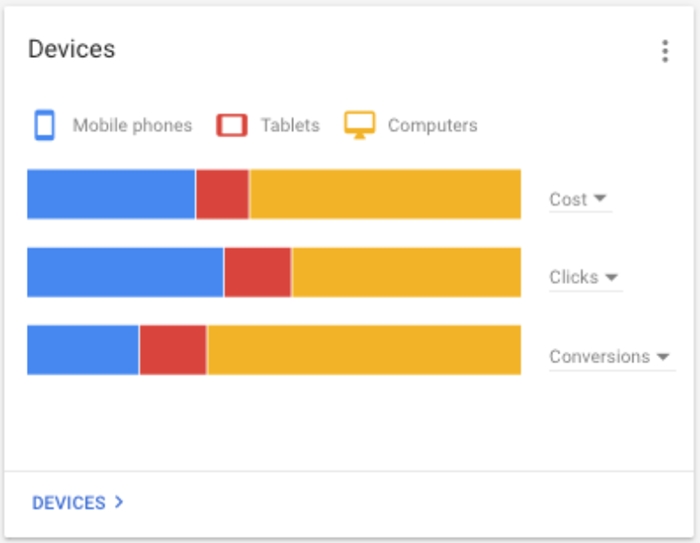Select yellow computer segment in Conversions bar
The image size is (700, 543).
click(x=364, y=350)
